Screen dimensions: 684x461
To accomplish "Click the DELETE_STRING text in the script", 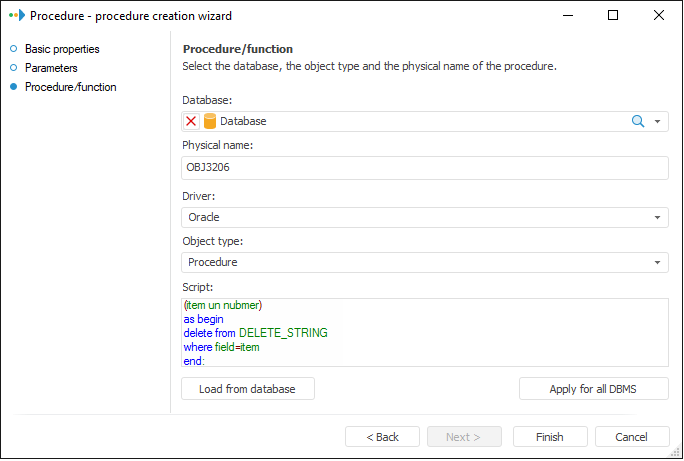I will pyautogui.click(x=283, y=333).
